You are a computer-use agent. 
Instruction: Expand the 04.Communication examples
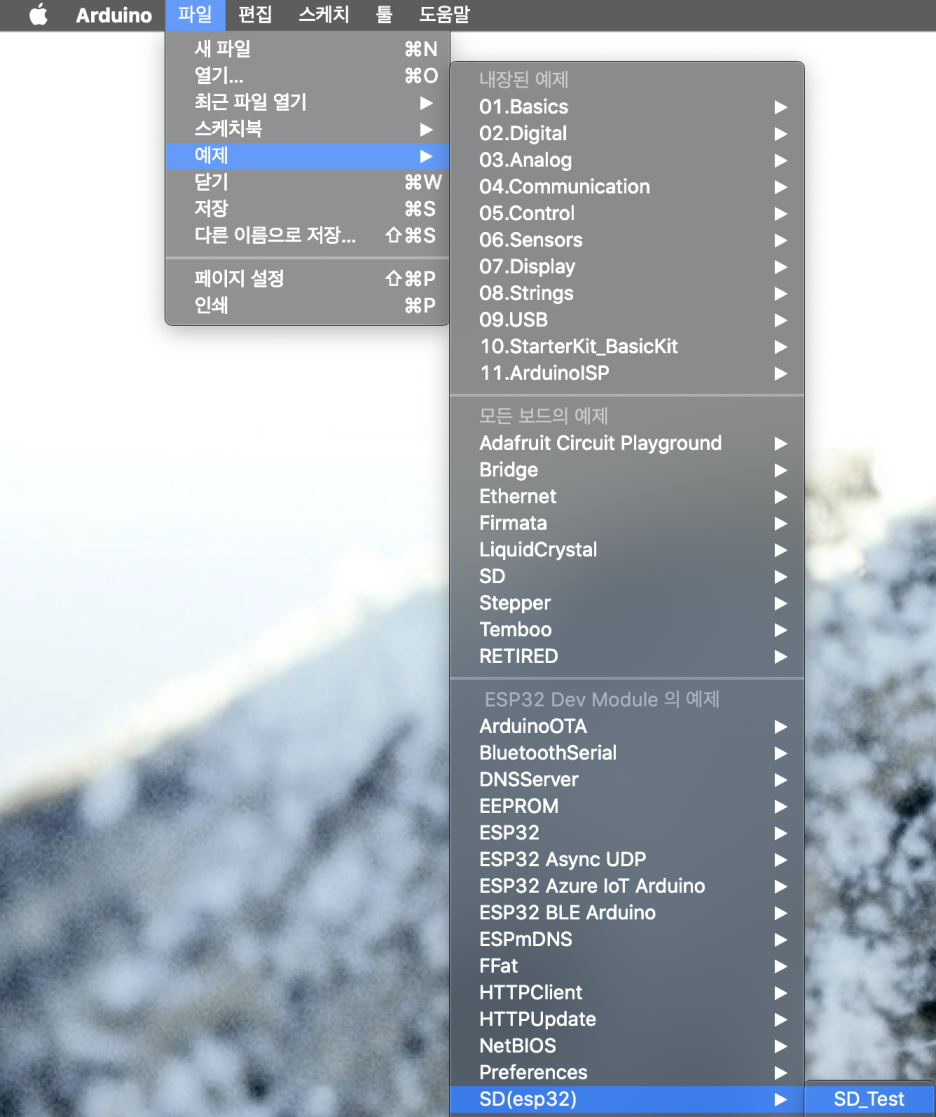coord(627,187)
